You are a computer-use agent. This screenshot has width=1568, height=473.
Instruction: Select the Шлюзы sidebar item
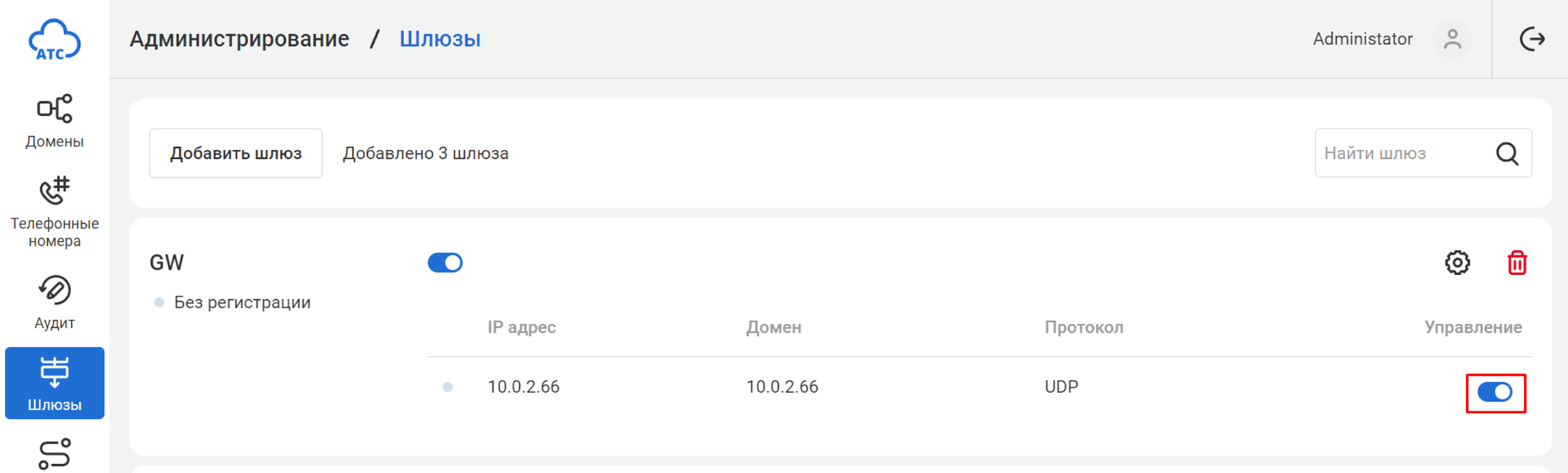[x=54, y=383]
